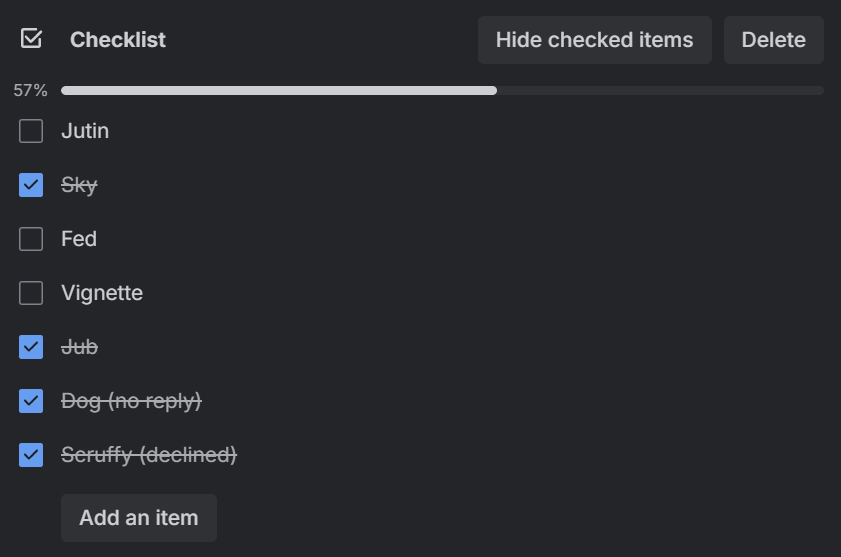Click the 57% checklist progress bar
Viewport: 841px width, 557px height.
tap(441, 91)
